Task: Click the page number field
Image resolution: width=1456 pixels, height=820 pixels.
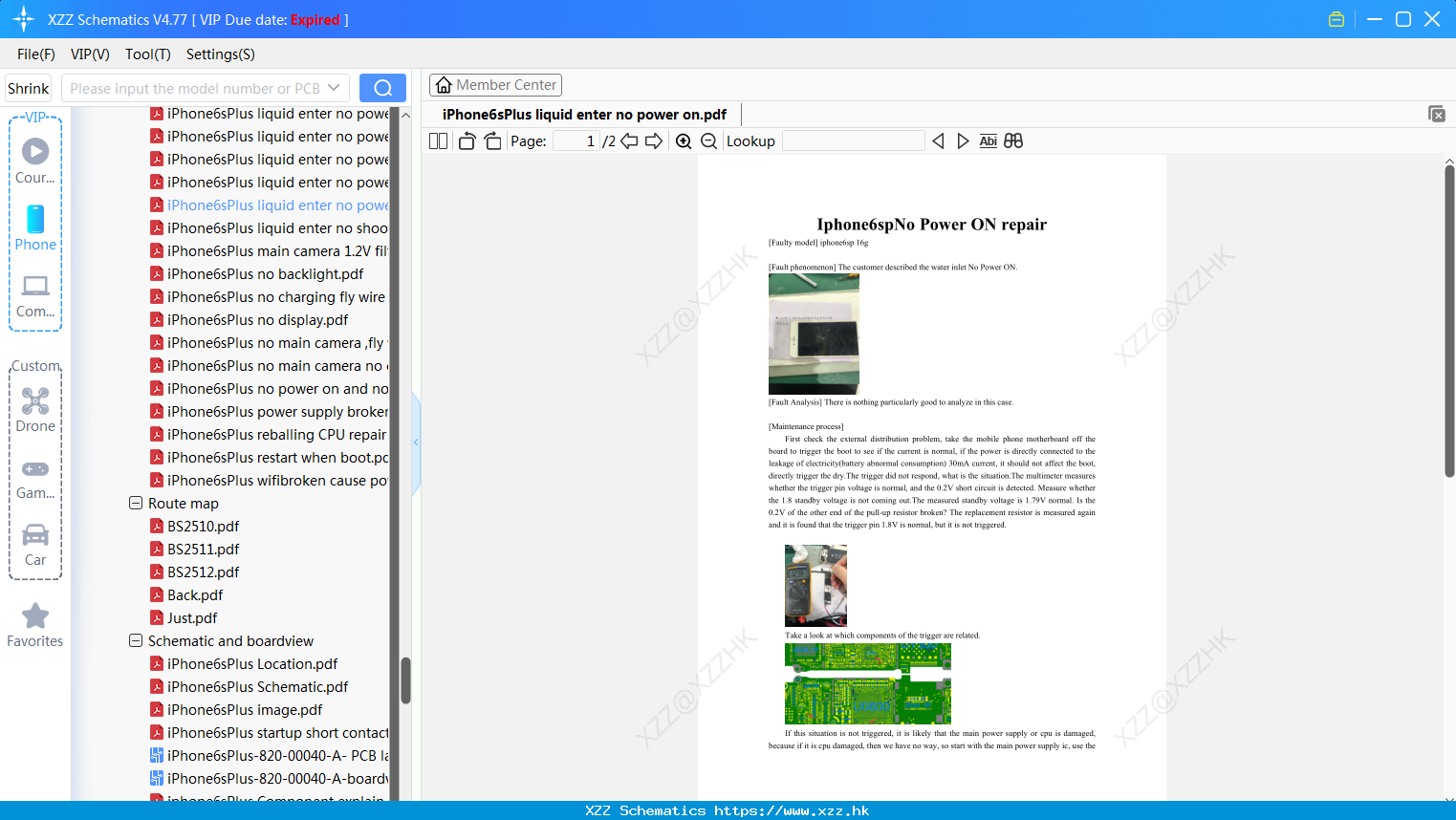Action: coord(576,141)
